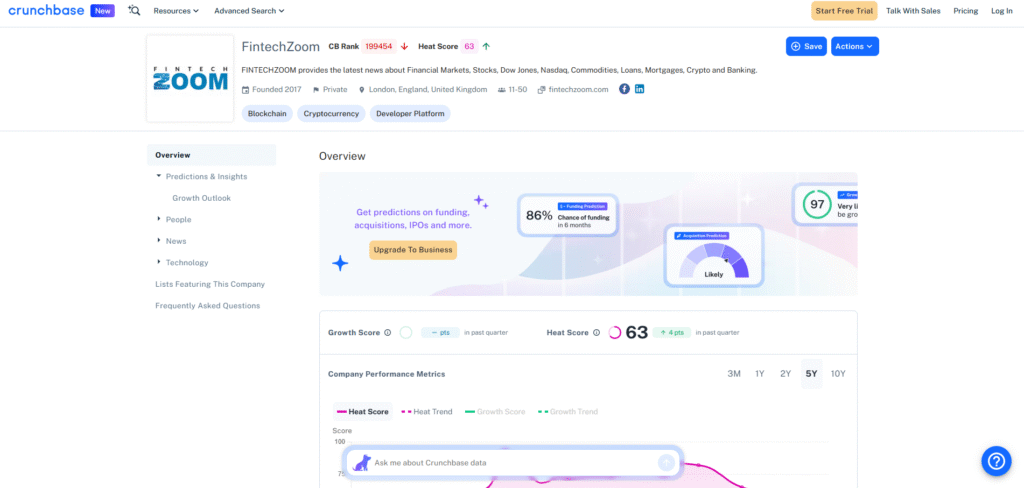Image resolution: width=1024 pixels, height=488 pixels.
Task: Click the send arrow in ask box
Action: click(x=665, y=463)
